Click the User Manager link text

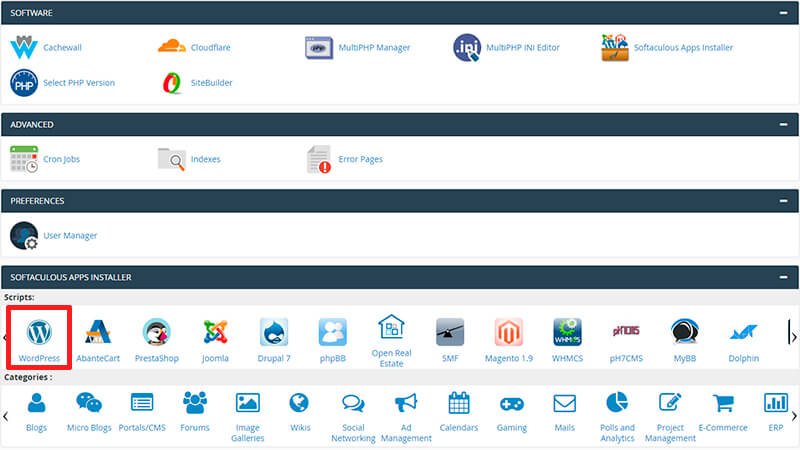point(70,236)
